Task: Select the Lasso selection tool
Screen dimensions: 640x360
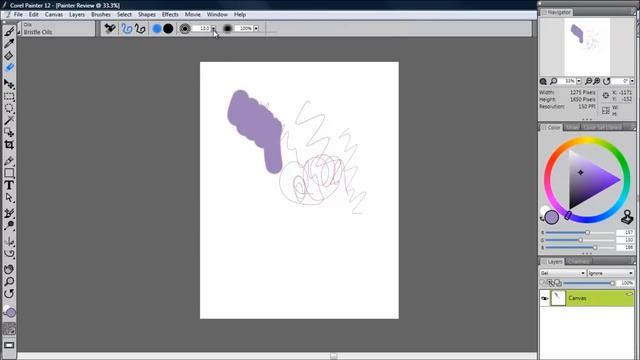Action: [x=9, y=109]
